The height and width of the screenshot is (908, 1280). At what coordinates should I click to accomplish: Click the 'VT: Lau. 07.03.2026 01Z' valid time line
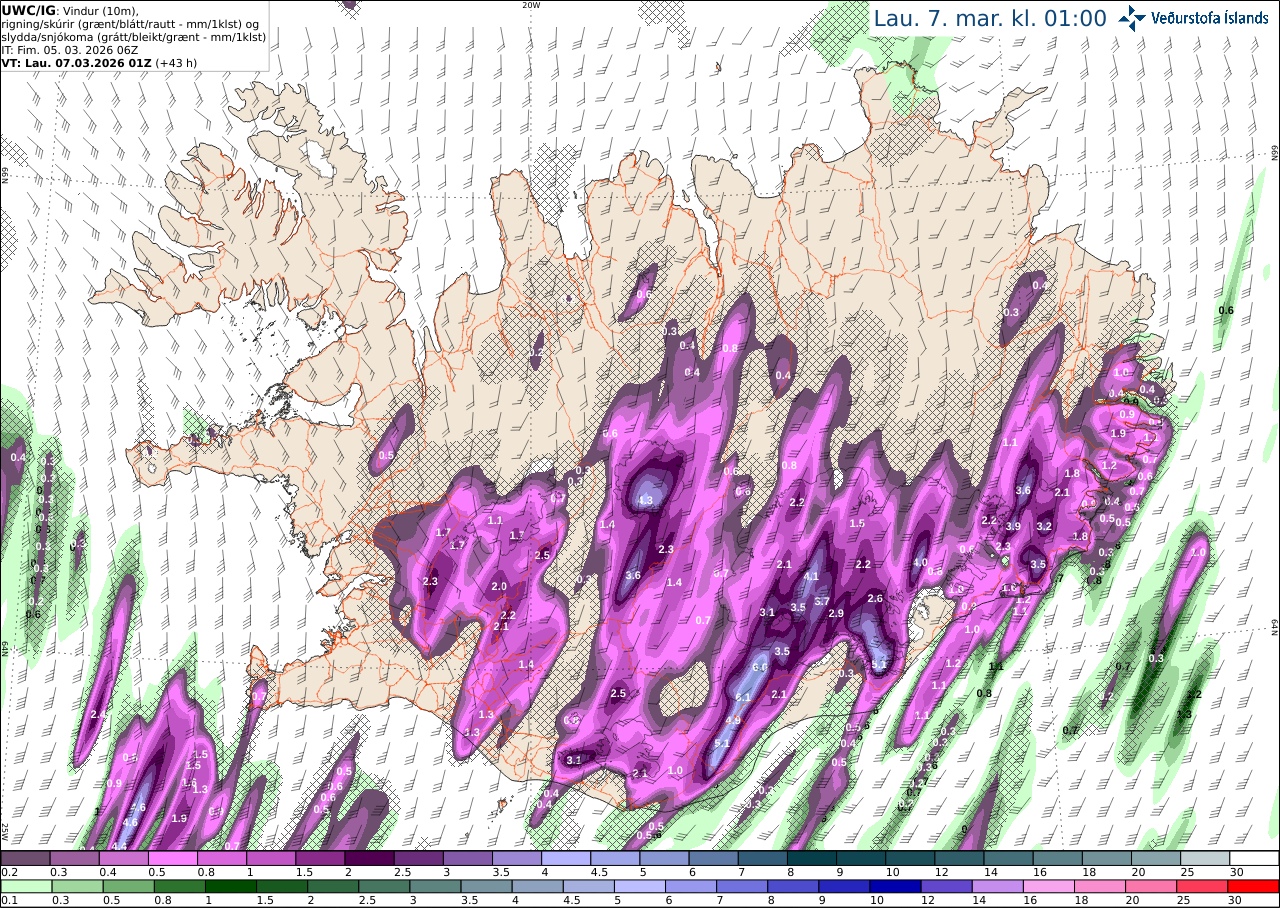76,62
